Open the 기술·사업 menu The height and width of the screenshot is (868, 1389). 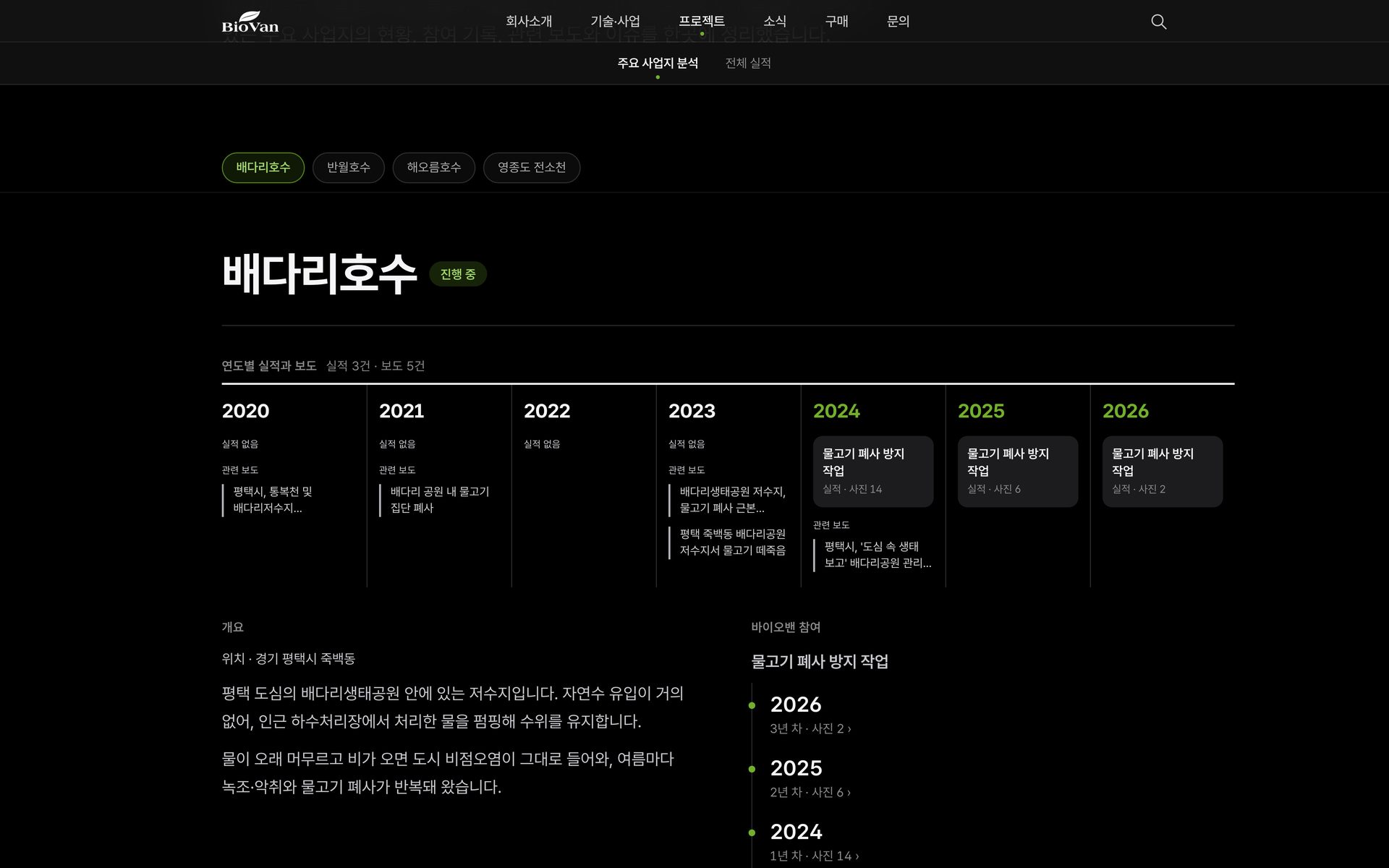click(x=615, y=22)
